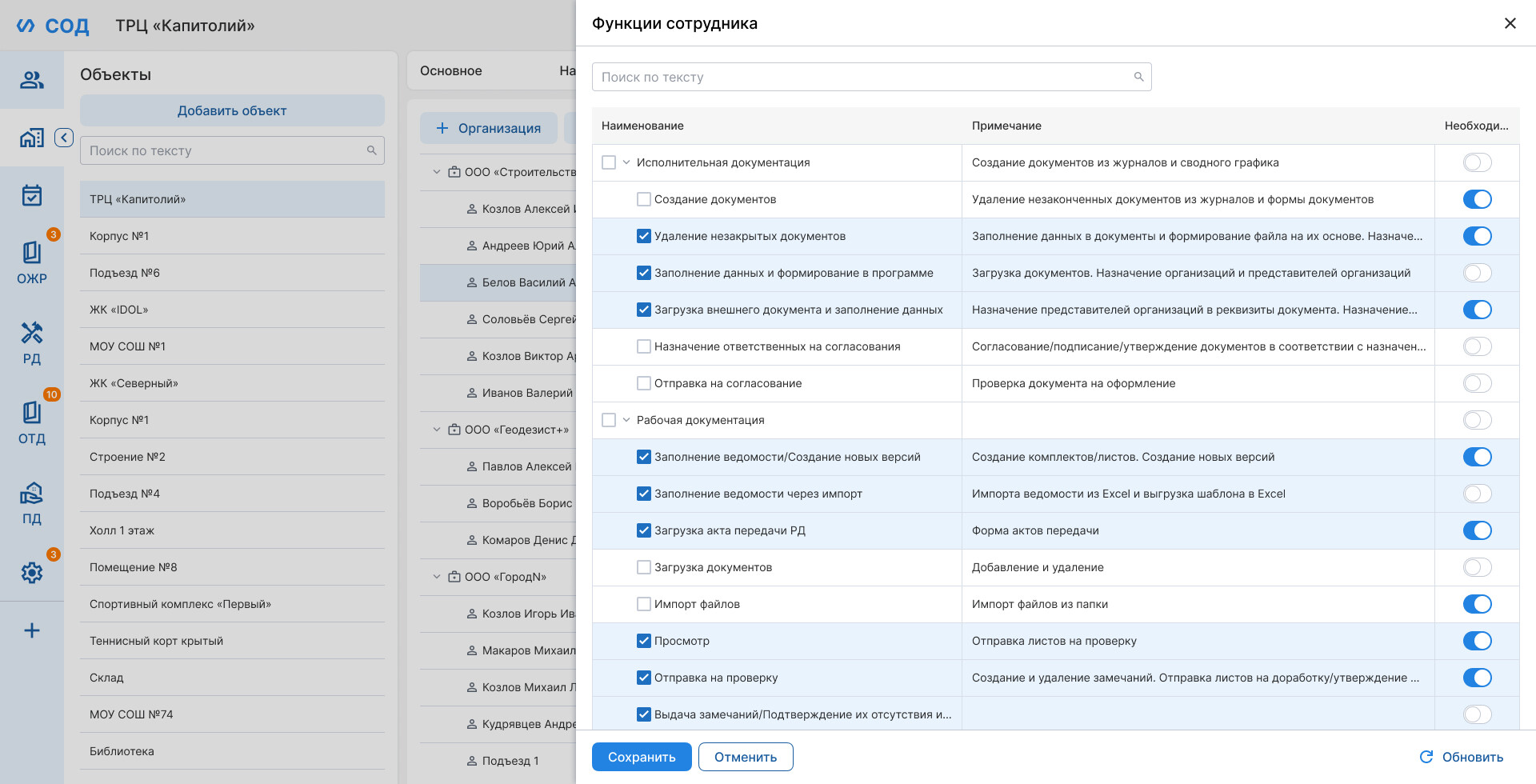Viewport: 1536px width, 784px height.
Task: Close the Функции сотрудника dialog
Action: coord(1510,23)
